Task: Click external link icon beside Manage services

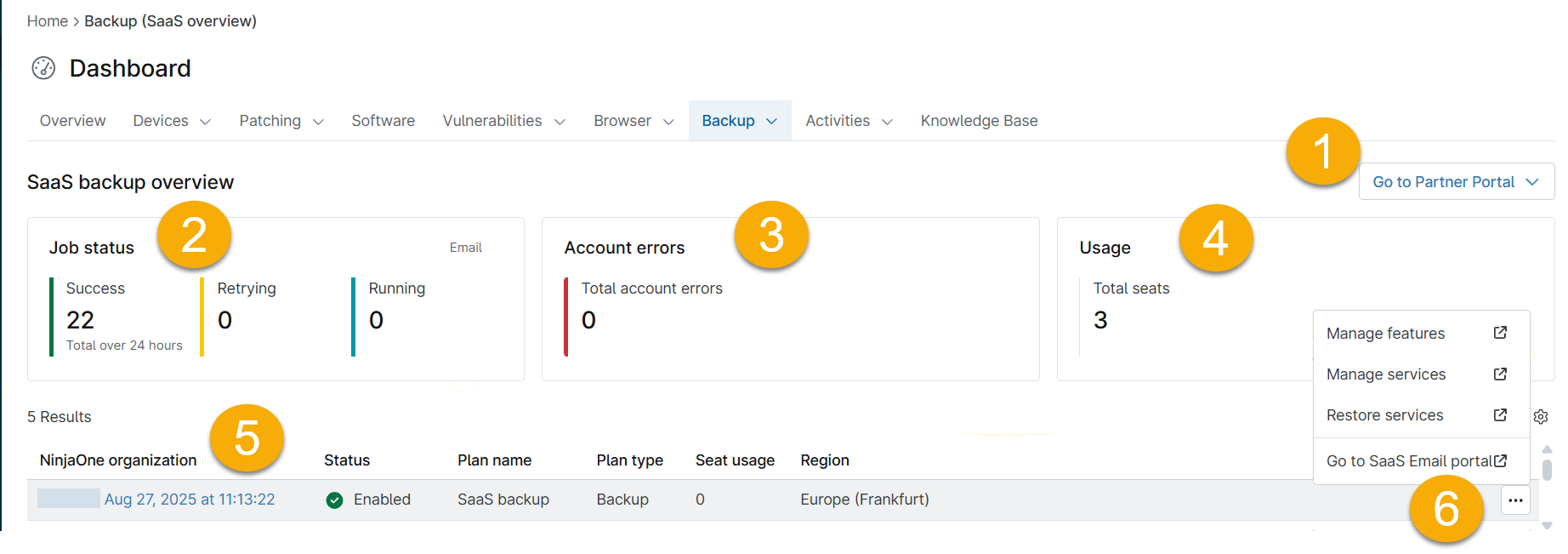Action: pos(1500,374)
